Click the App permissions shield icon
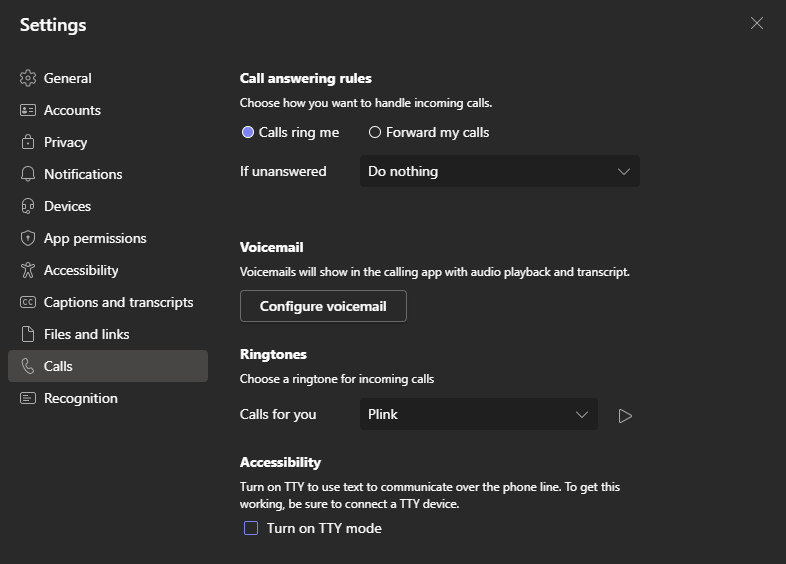The height and width of the screenshot is (564, 786). pyautogui.click(x=28, y=238)
